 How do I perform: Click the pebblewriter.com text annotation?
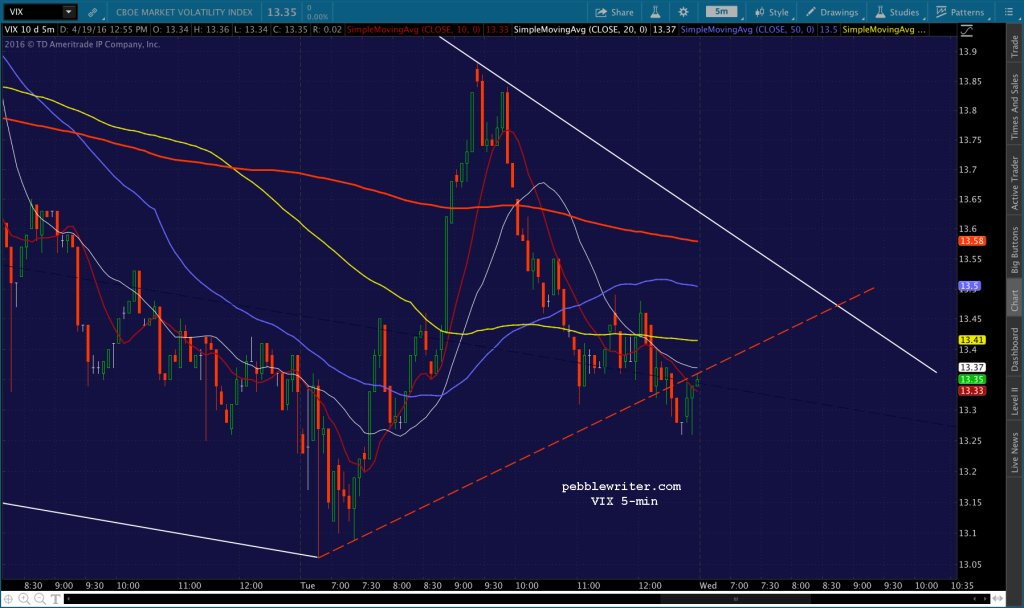click(x=621, y=487)
